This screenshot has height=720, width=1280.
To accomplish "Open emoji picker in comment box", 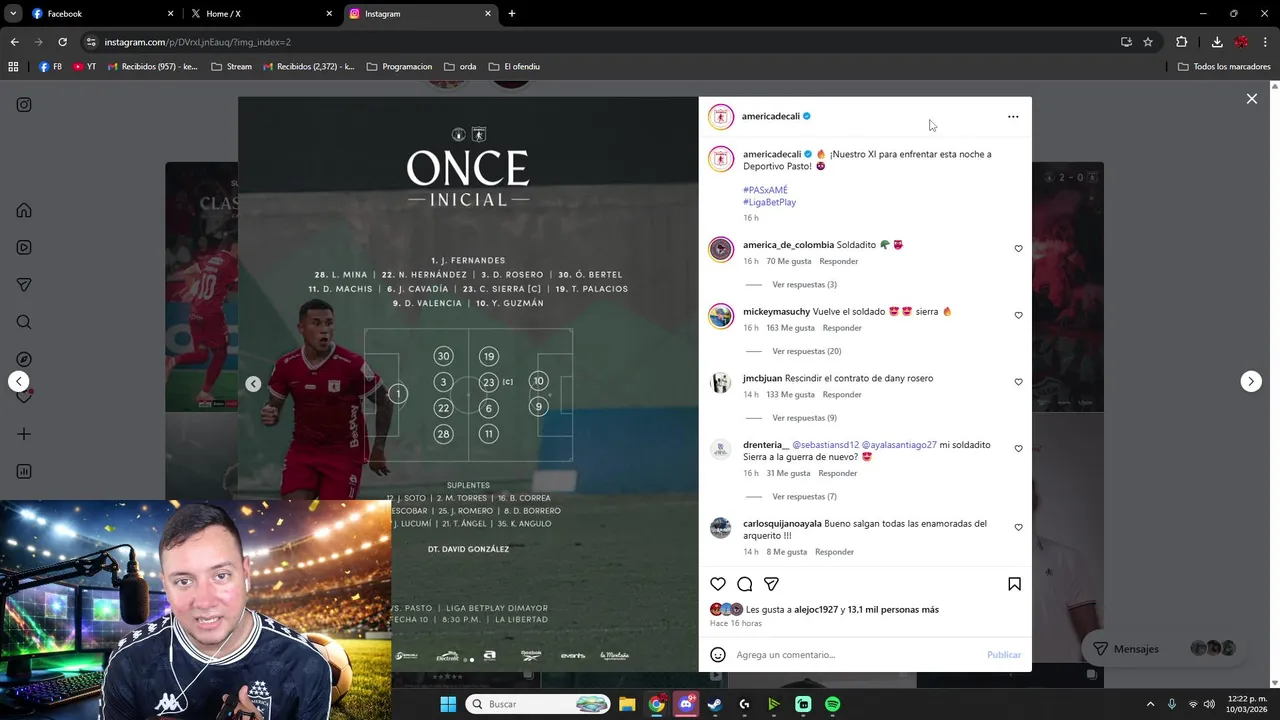I will pyautogui.click(x=718, y=655).
